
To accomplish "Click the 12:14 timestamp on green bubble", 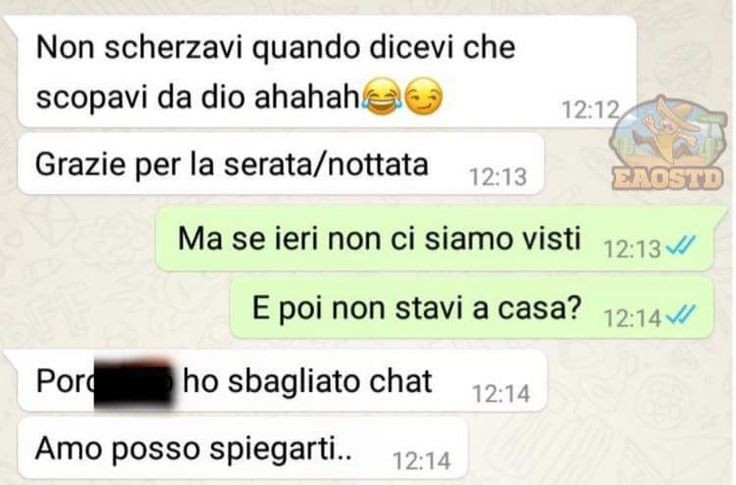I will click(632, 319).
